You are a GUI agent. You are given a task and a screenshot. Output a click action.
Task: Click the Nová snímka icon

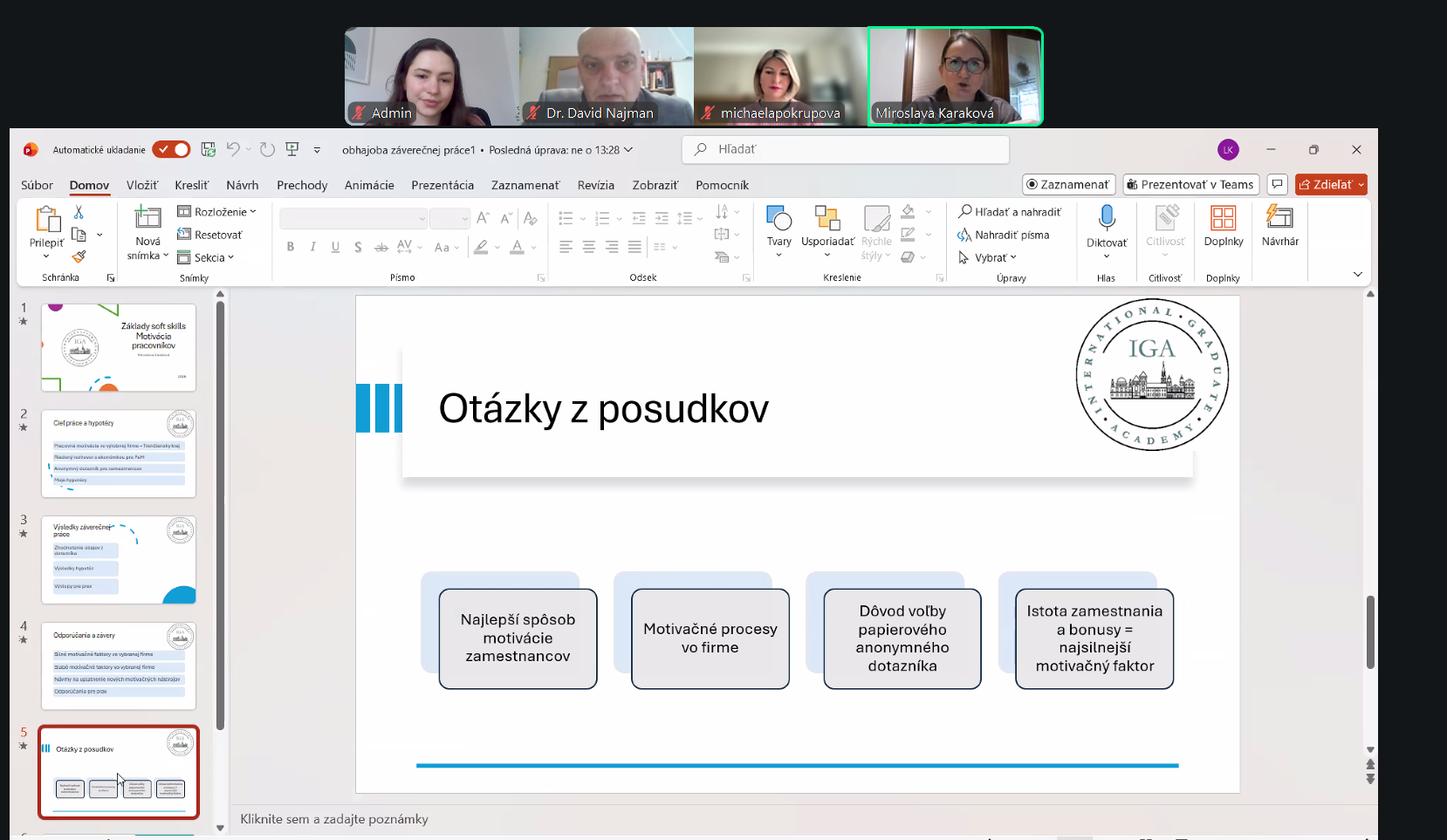[147, 217]
